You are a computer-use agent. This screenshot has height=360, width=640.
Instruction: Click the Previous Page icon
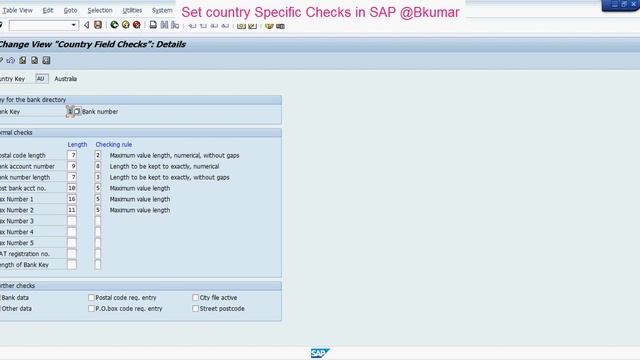(x=203, y=26)
